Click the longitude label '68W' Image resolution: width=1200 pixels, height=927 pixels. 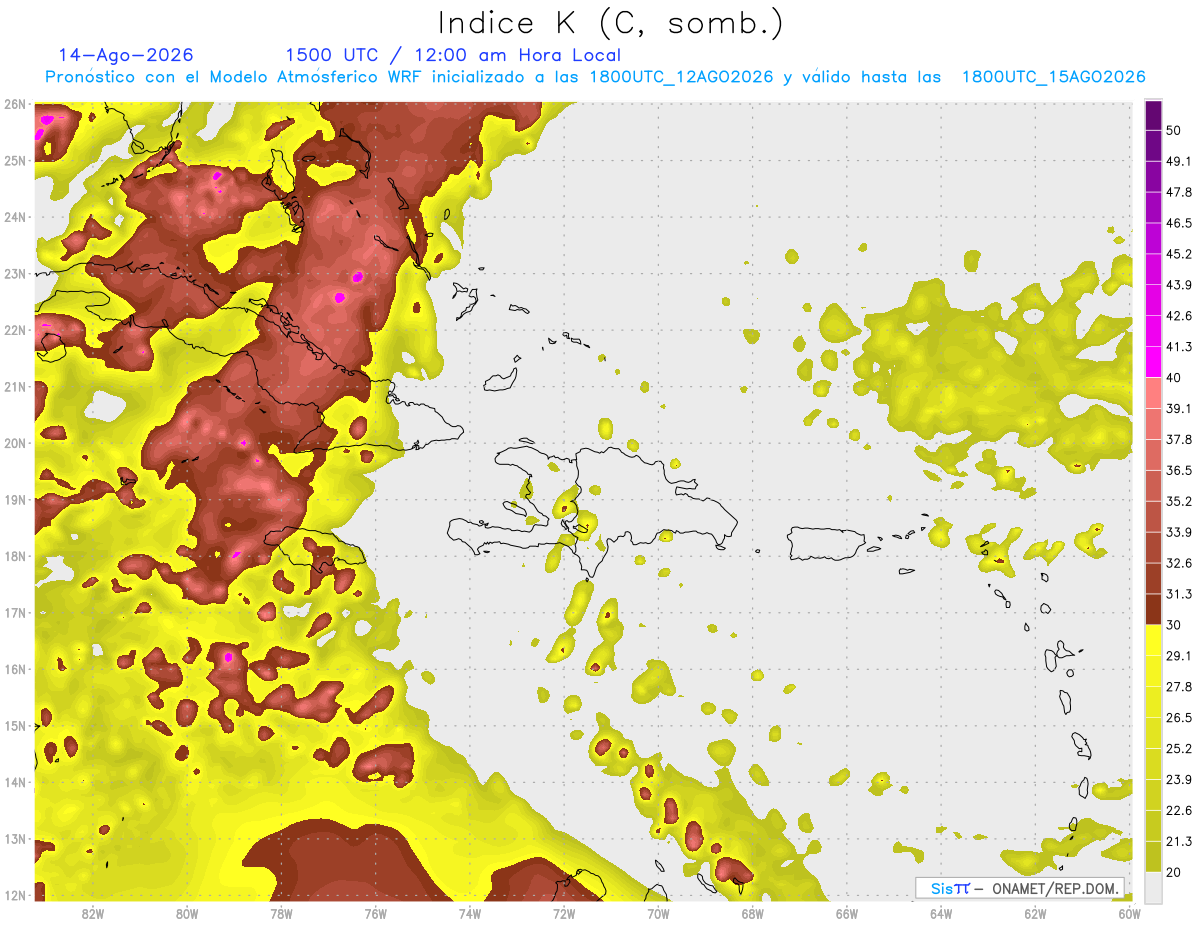753,914
